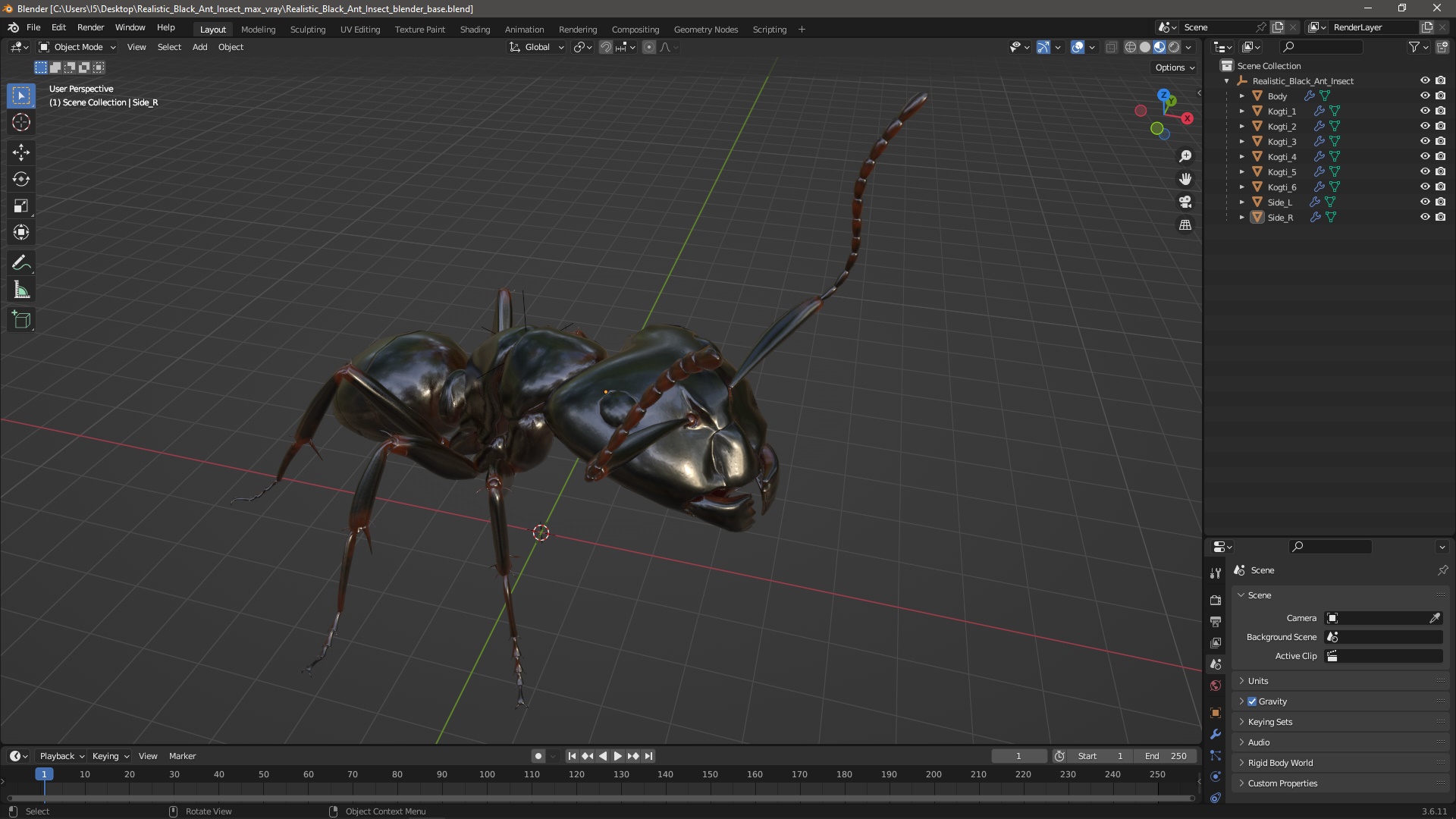
Task: Click the frame 1 playhead marker
Action: click(x=44, y=774)
